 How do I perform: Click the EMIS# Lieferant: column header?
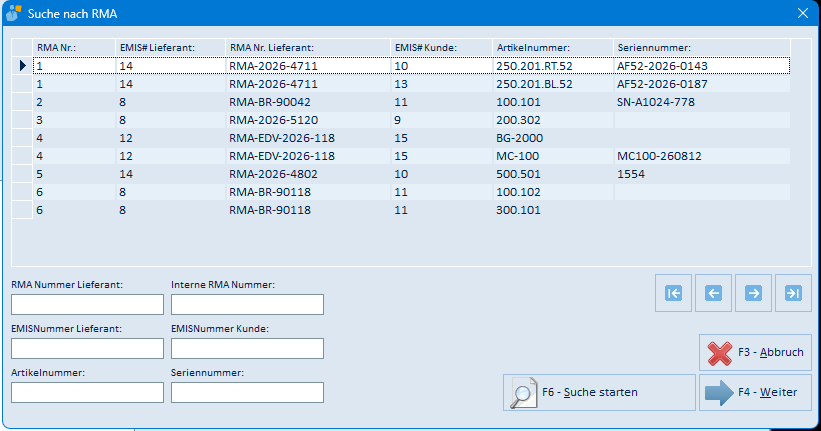(170, 48)
